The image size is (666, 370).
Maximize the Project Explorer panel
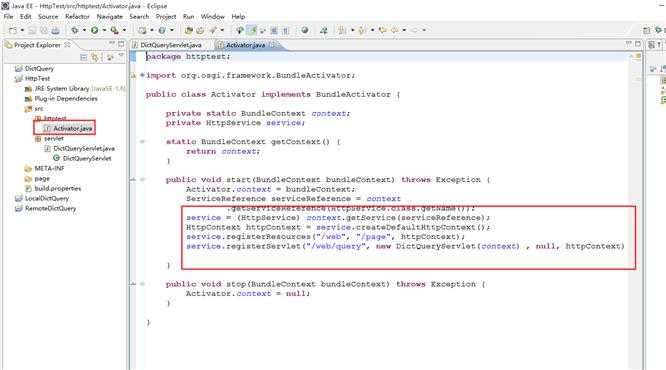point(121,44)
